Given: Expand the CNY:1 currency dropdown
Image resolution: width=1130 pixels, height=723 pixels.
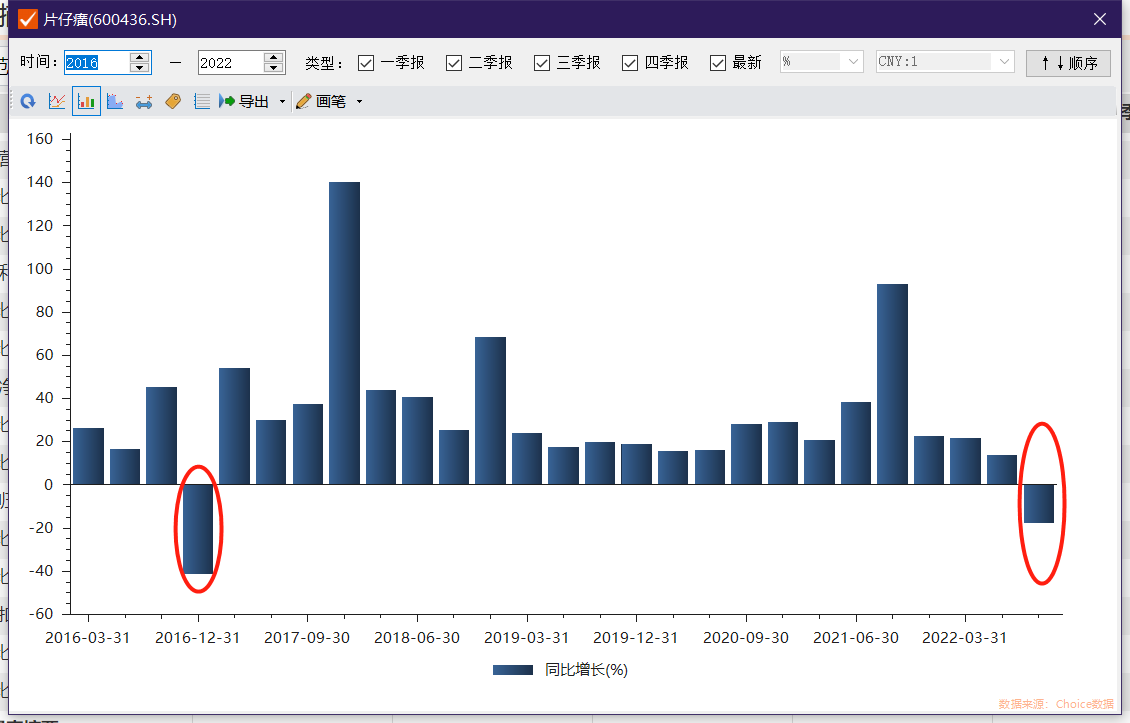Looking at the screenshot, I should (945, 62).
